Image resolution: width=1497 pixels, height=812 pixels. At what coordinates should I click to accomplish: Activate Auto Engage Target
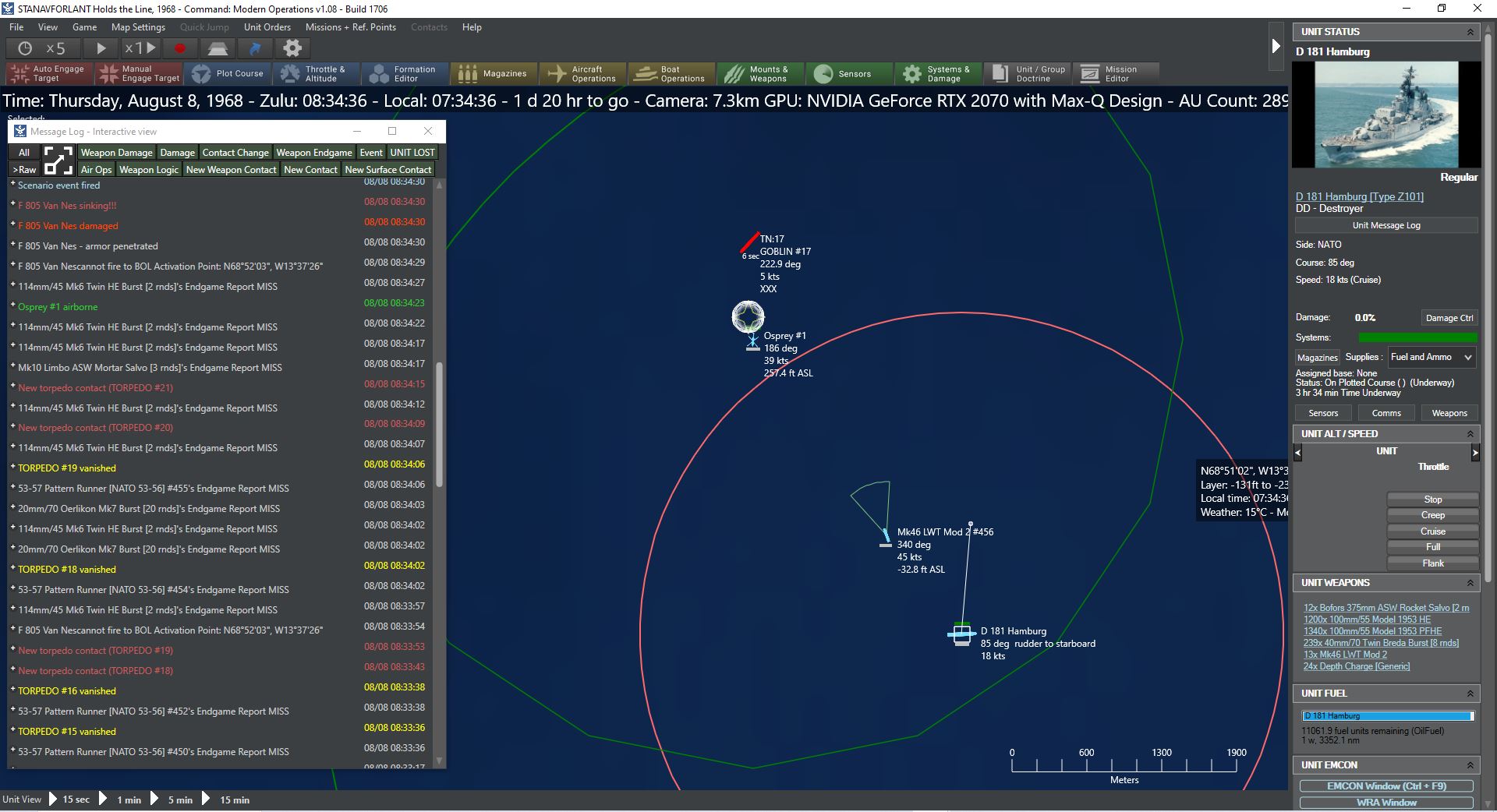[x=49, y=73]
